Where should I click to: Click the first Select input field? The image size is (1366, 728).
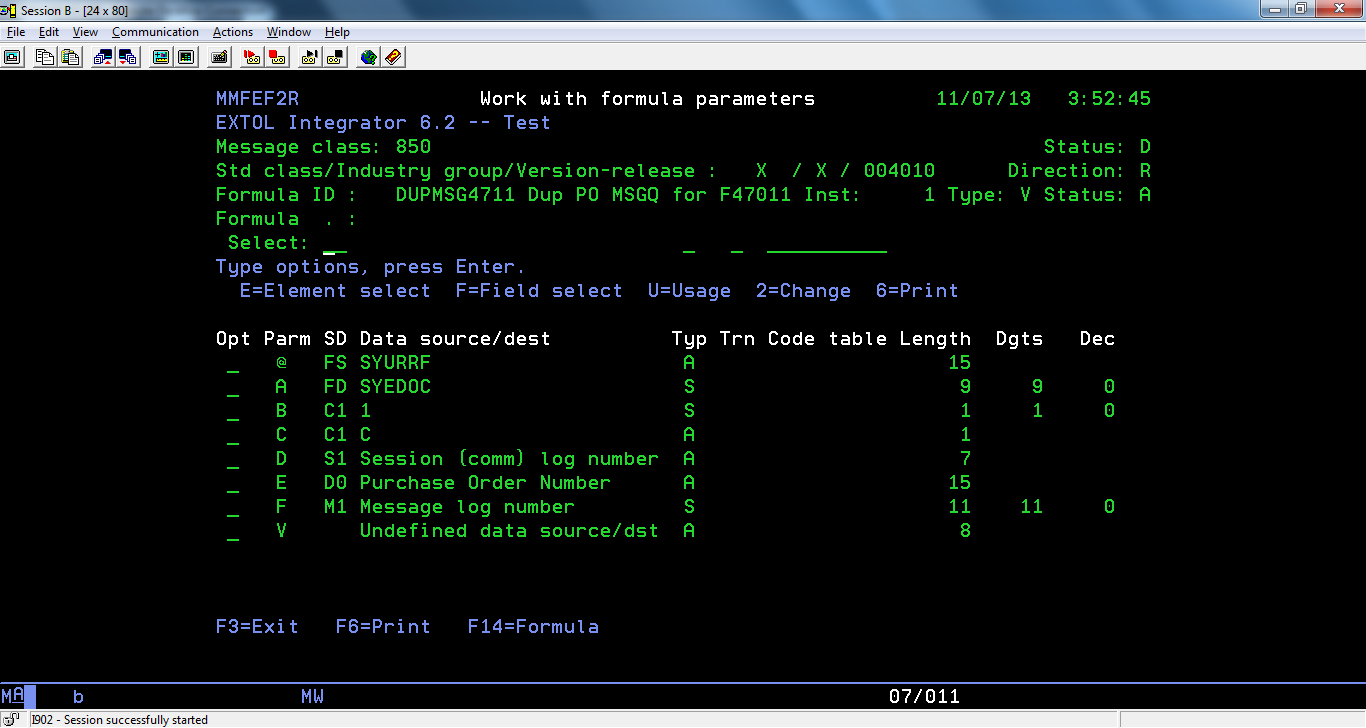point(335,243)
